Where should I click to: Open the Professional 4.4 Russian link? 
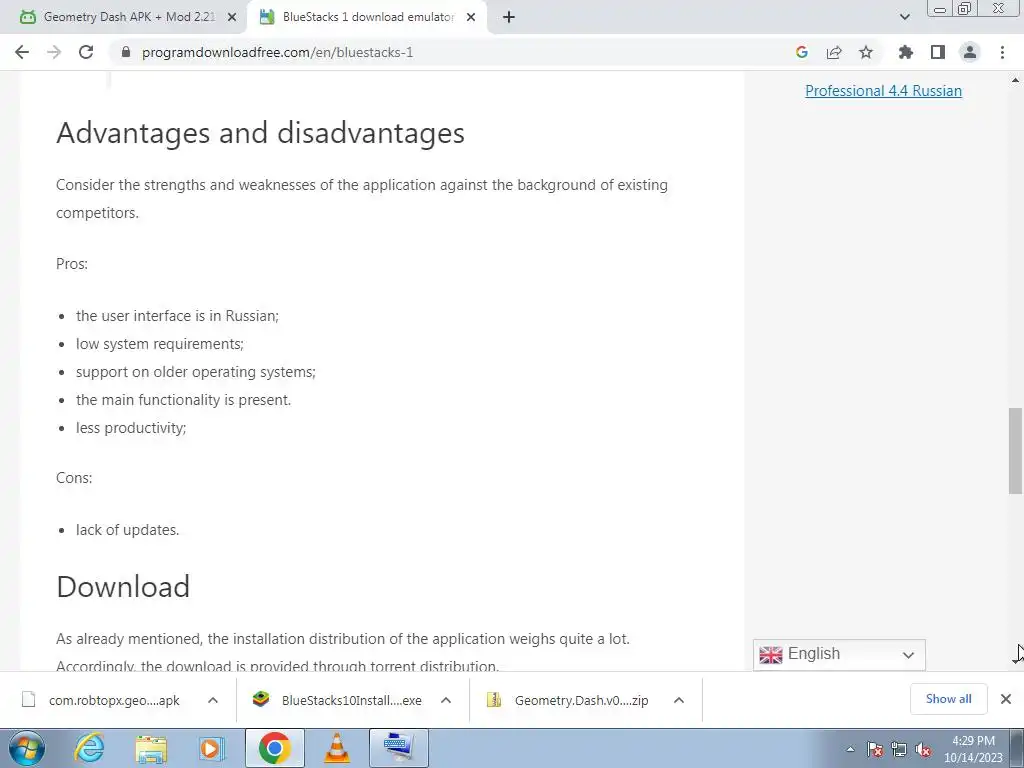click(x=883, y=91)
